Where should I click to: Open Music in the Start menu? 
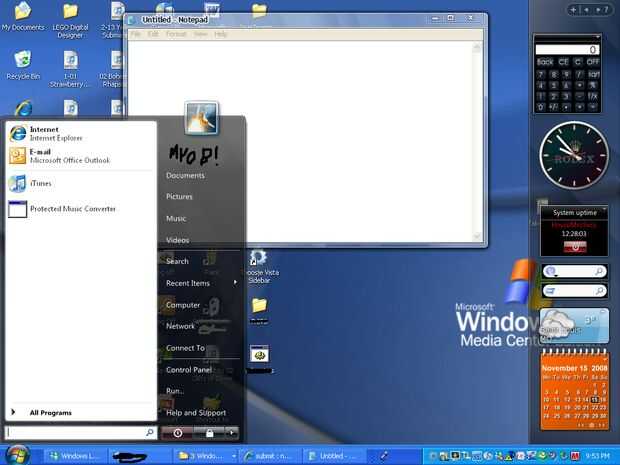176,219
